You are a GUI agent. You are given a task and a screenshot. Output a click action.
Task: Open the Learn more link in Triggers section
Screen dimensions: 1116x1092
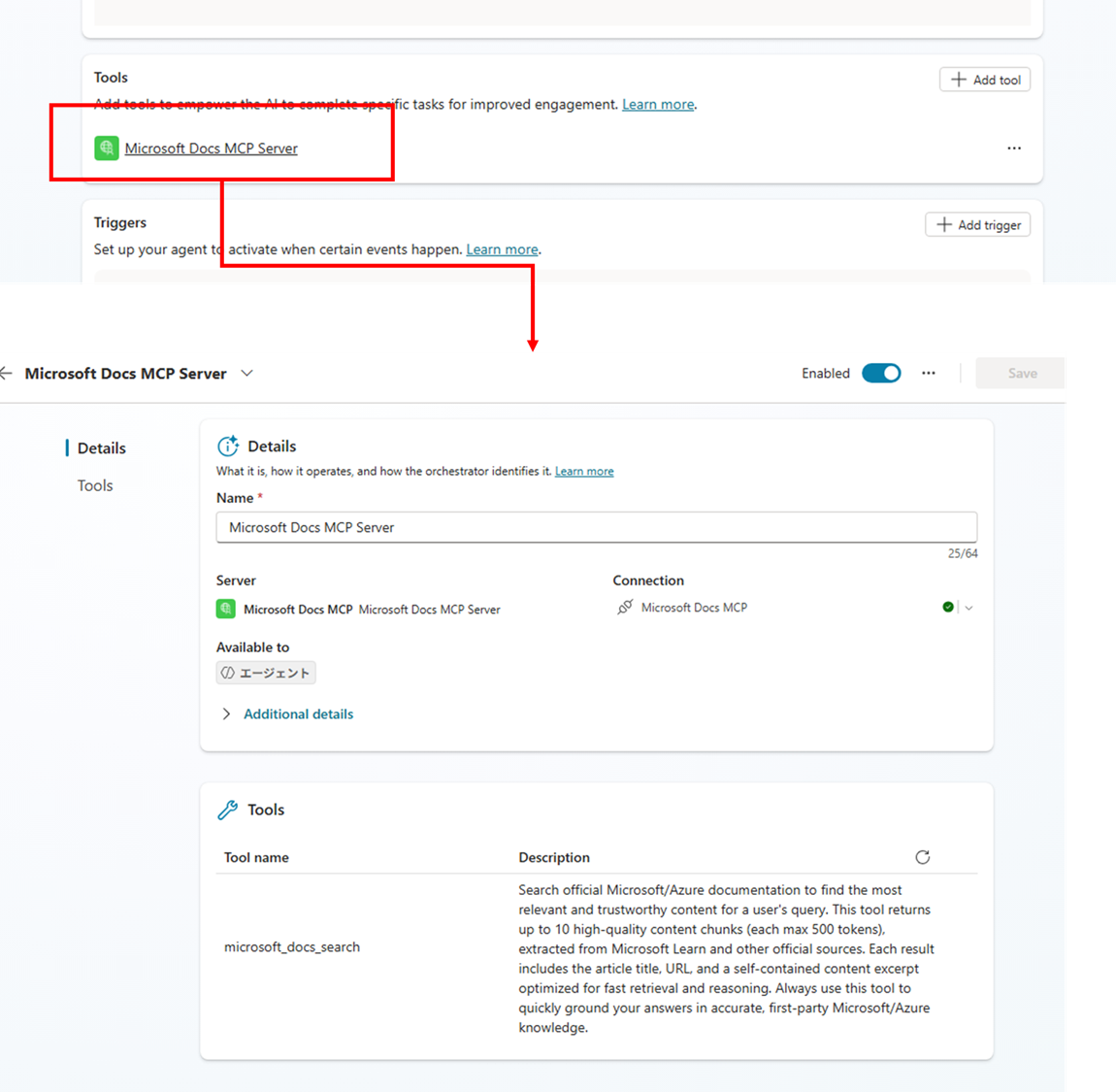[502, 249]
